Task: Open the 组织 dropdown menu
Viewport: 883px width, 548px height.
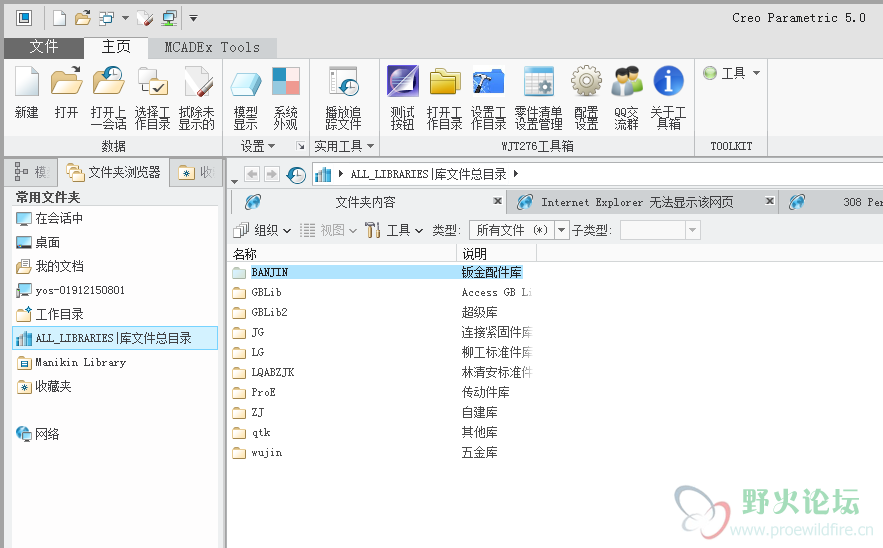Action: 263,230
